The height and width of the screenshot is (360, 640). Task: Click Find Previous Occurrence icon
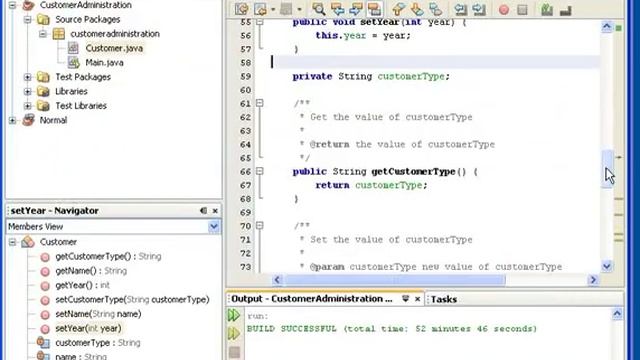tap(337, 9)
